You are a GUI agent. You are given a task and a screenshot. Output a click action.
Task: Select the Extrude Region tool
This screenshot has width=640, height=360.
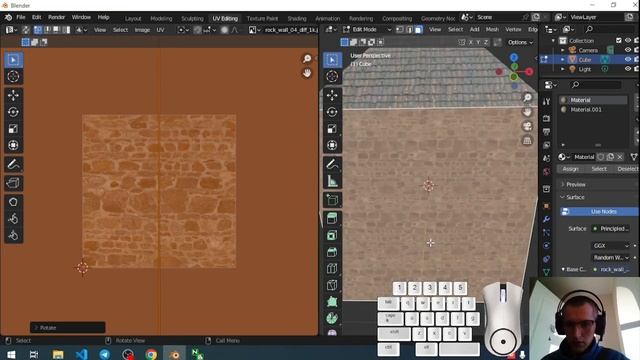click(x=332, y=218)
